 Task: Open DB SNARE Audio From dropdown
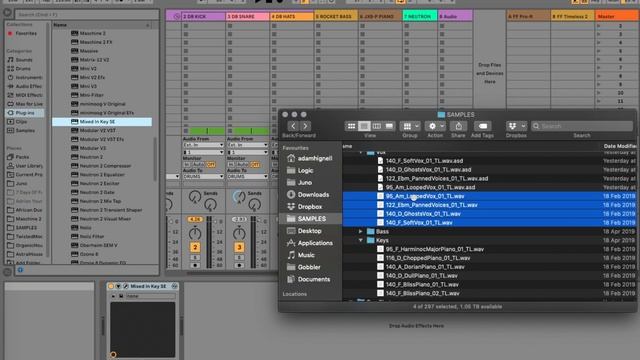(x=247, y=145)
